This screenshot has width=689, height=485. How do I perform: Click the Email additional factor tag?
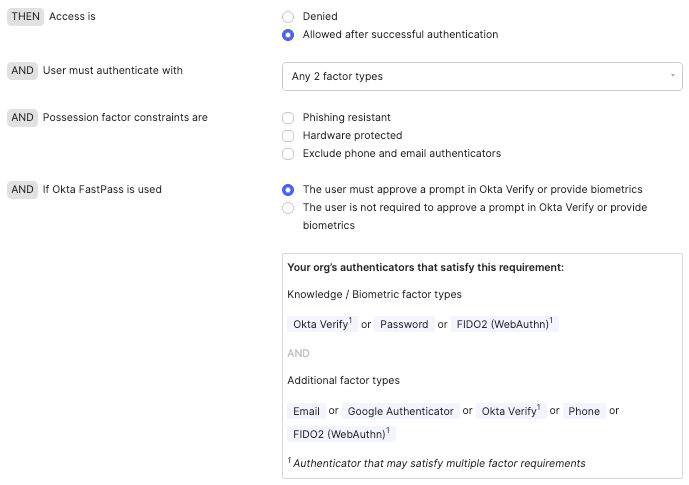(x=306, y=411)
